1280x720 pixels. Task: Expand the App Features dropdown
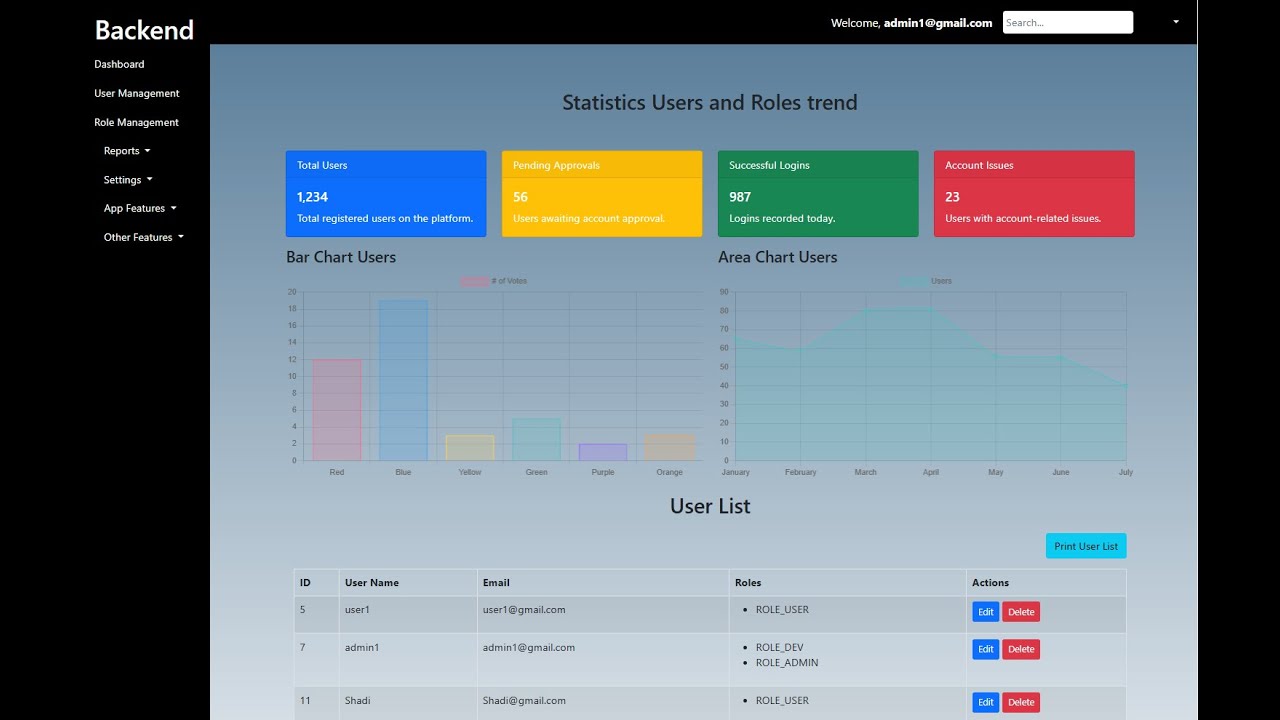[x=140, y=208]
